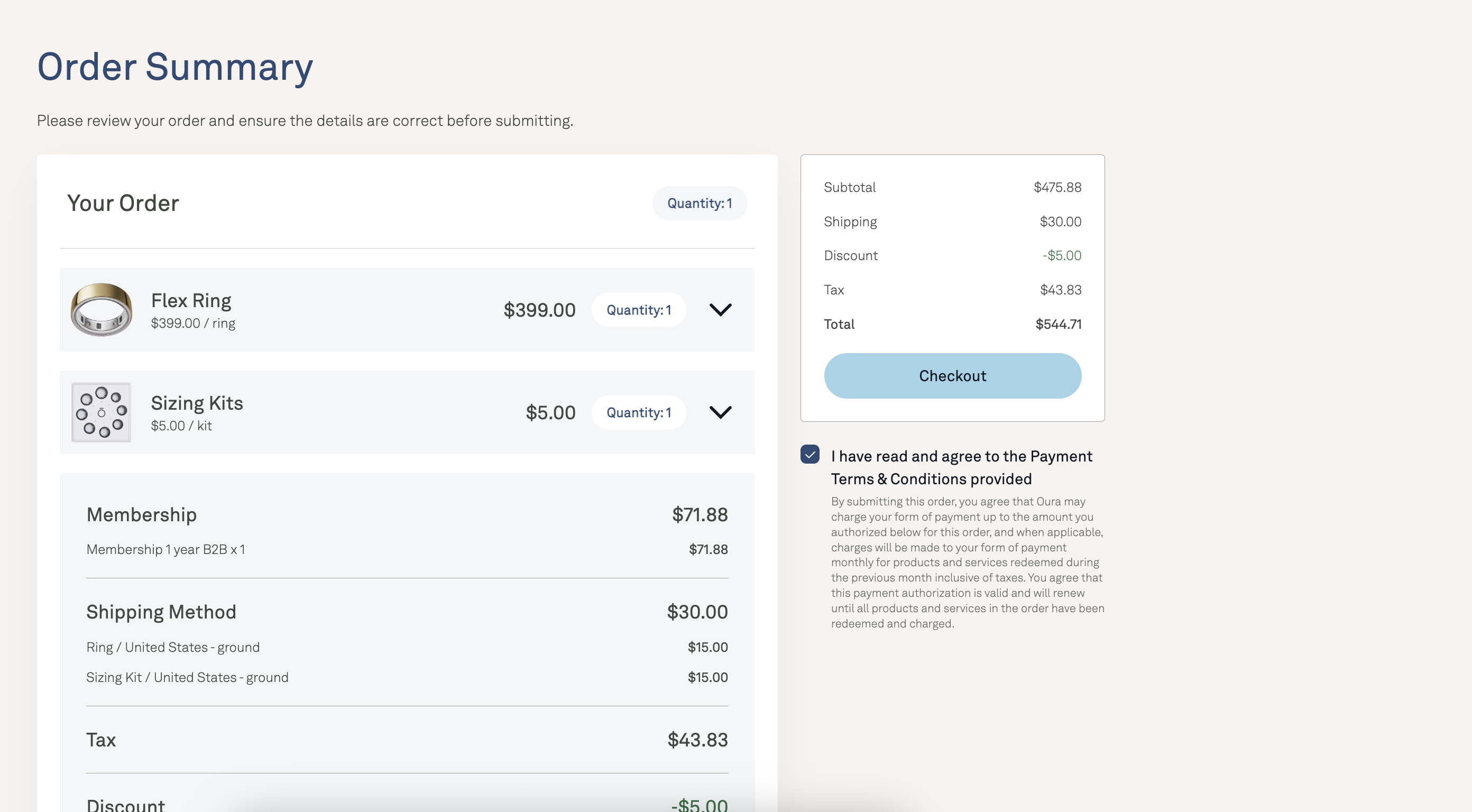Screen dimensions: 1472x812
Task: Open the Sizing Kits product image
Action: point(101,412)
